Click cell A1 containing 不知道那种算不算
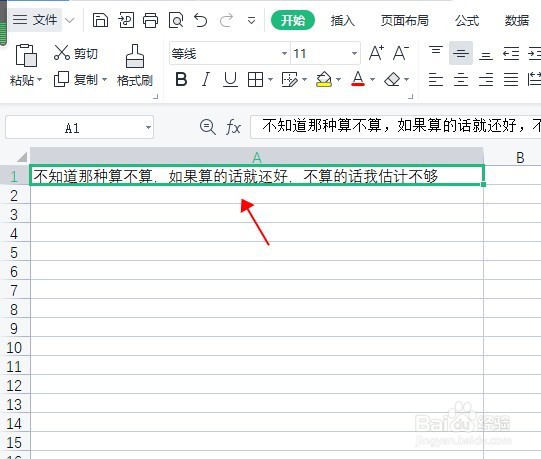Viewport: 541px width, 459px height. pos(257,176)
